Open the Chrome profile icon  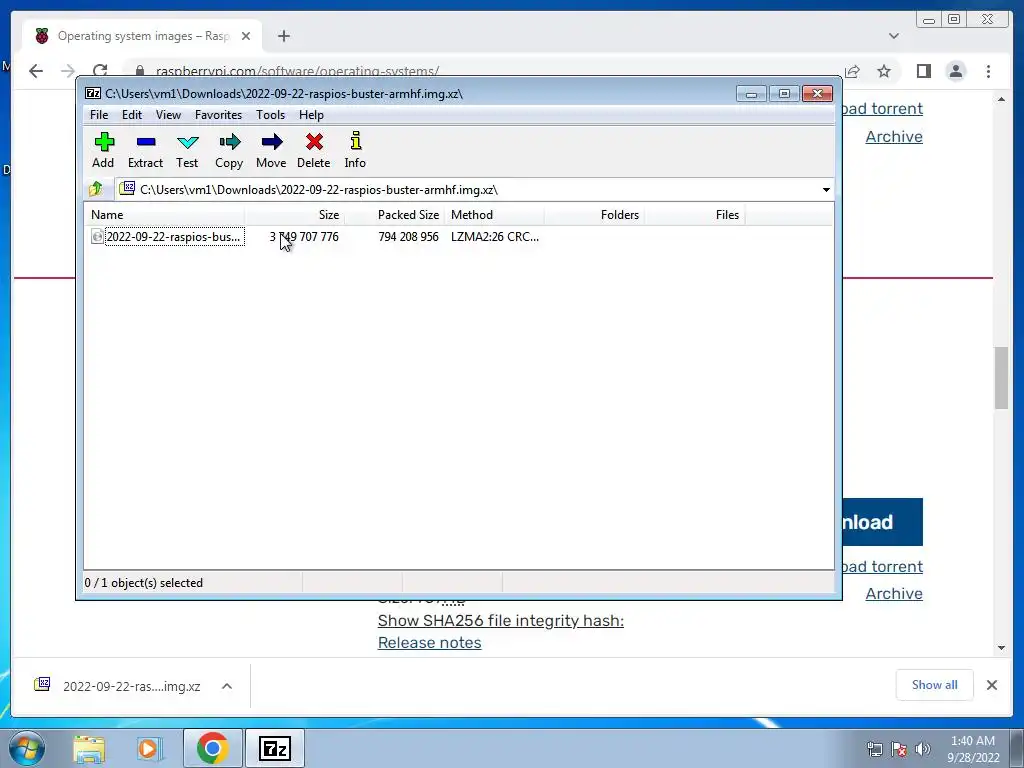955,71
